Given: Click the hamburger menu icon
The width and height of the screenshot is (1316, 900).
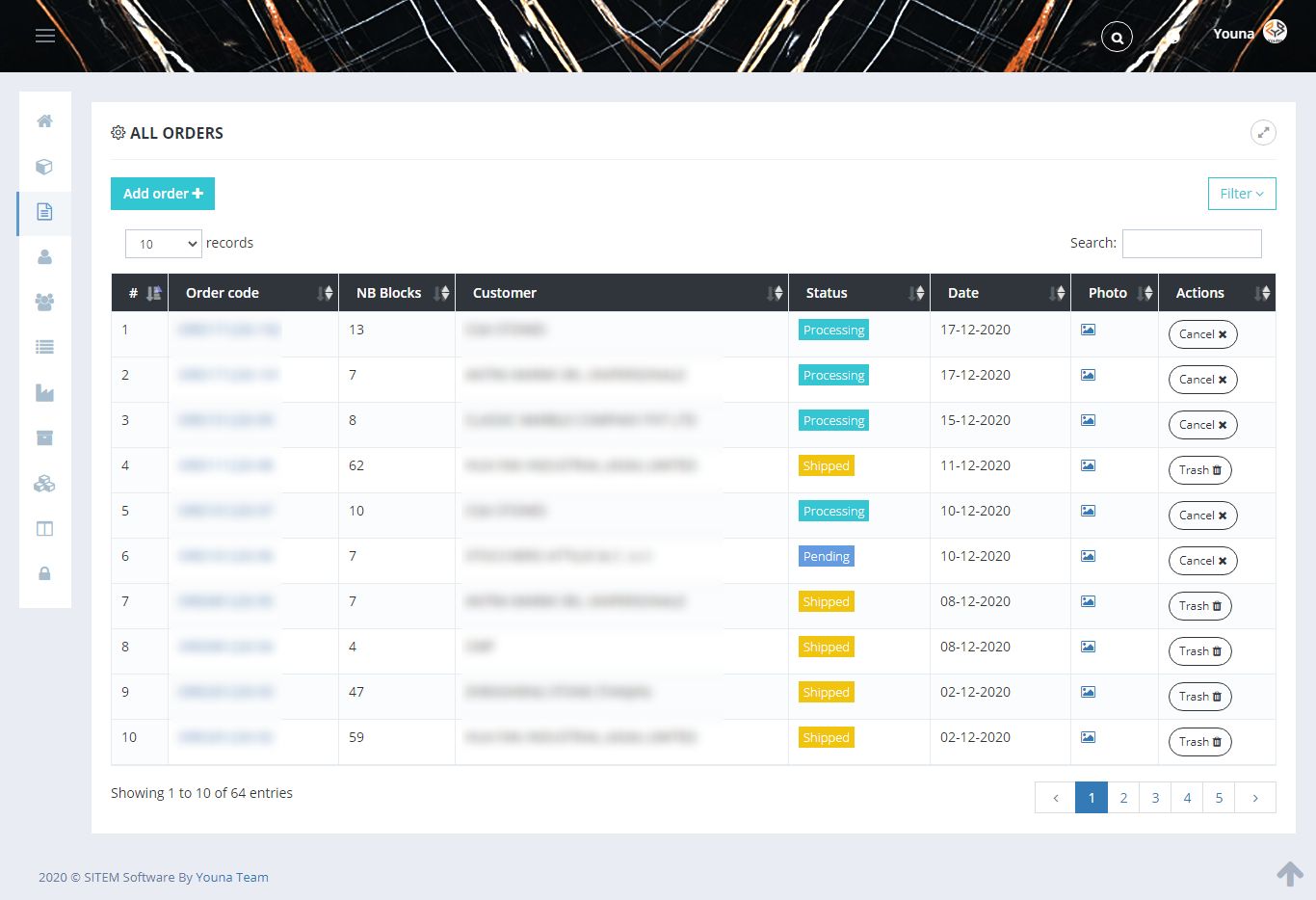Looking at the screenshot, I should point(45,36).
